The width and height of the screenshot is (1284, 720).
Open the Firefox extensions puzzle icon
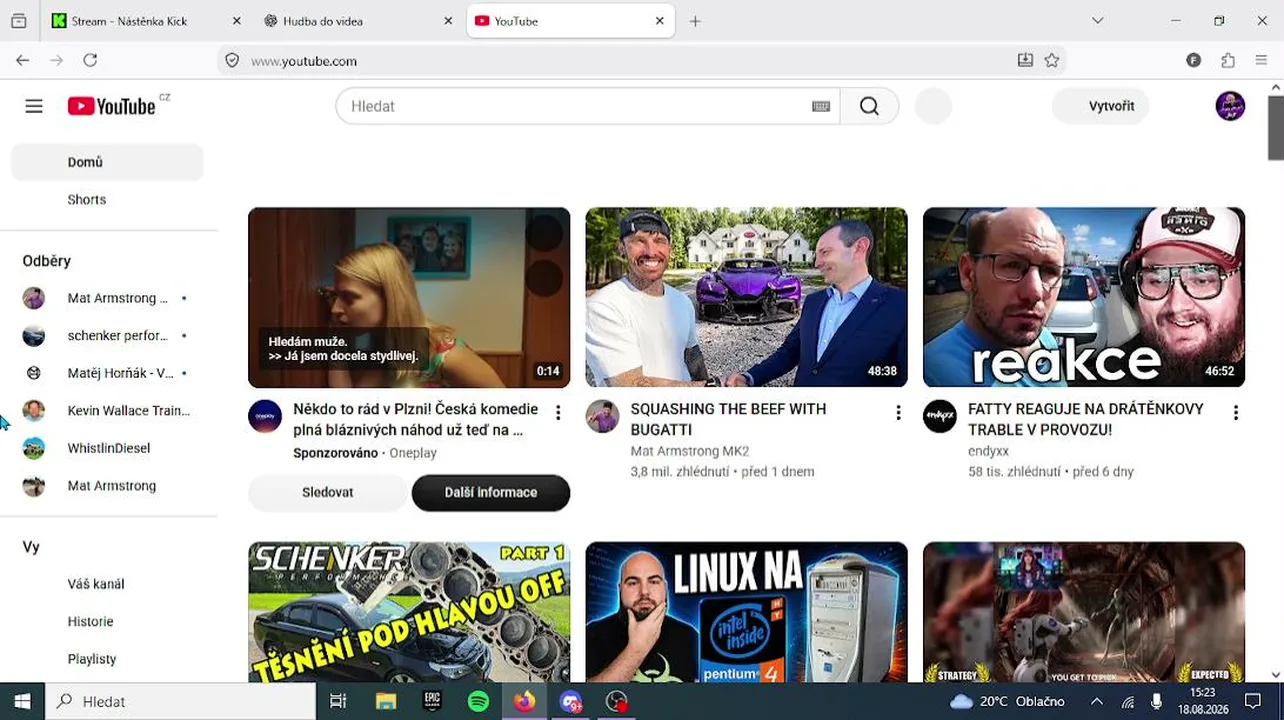(1228, 61)
